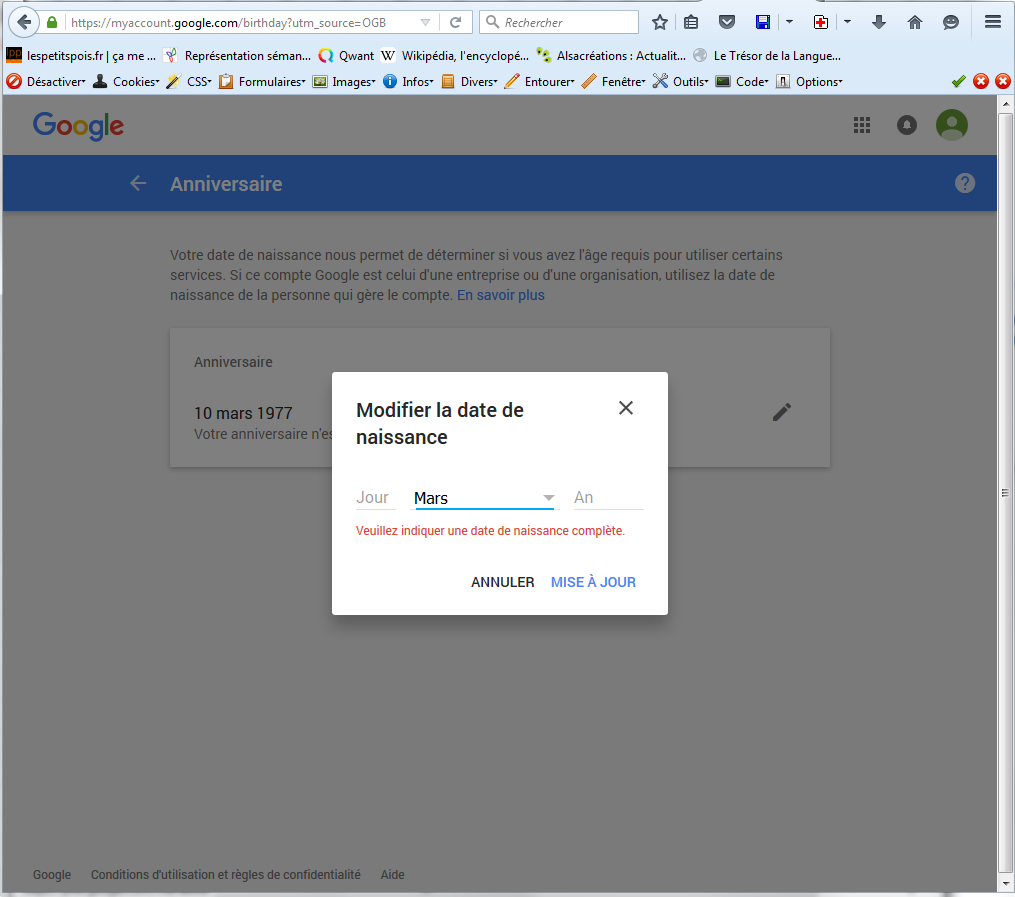Open the Wikipédia bookmark

coord(454,56)
